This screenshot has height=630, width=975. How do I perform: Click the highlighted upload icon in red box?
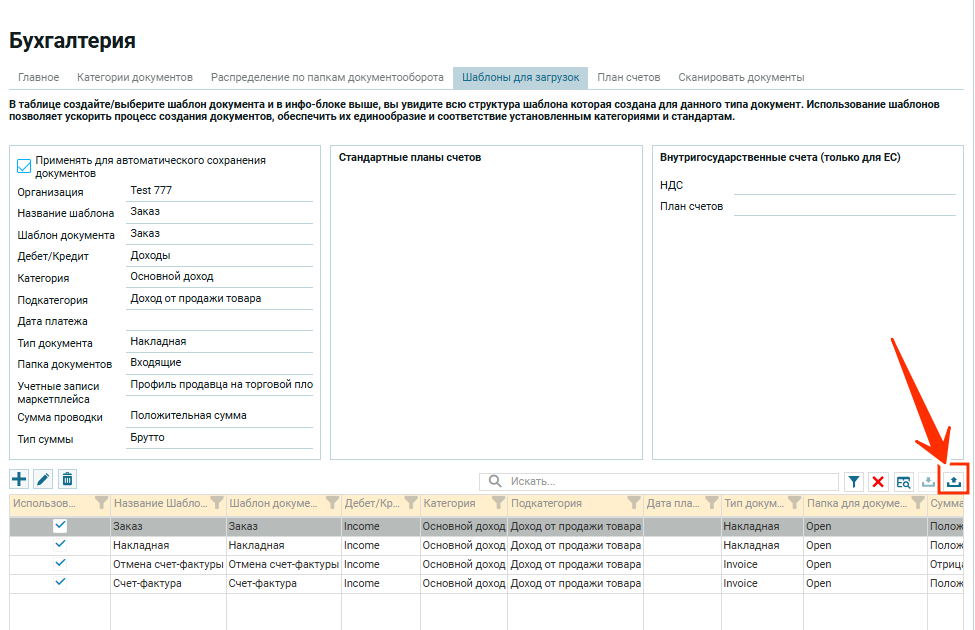(x=954, y=481)
